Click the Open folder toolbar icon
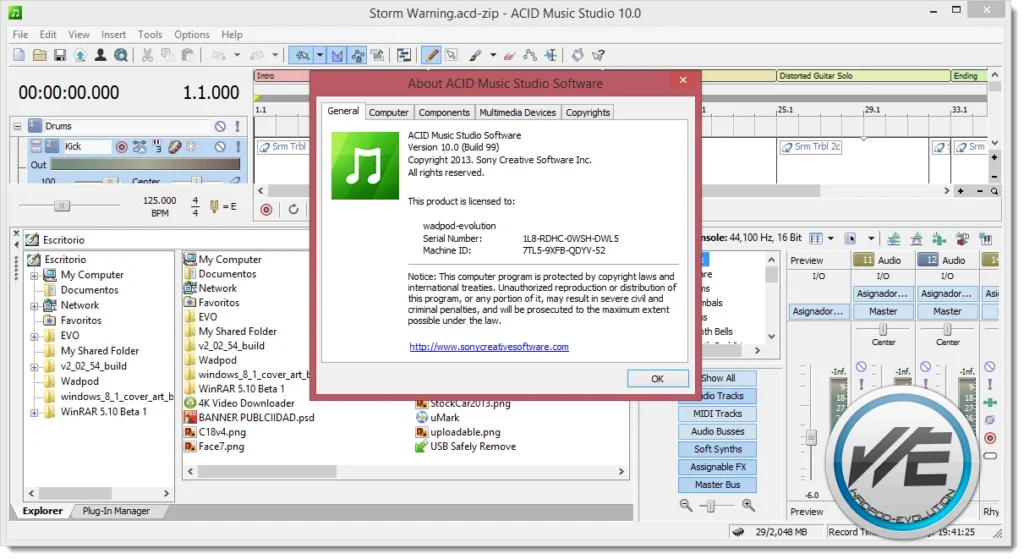 40,55
